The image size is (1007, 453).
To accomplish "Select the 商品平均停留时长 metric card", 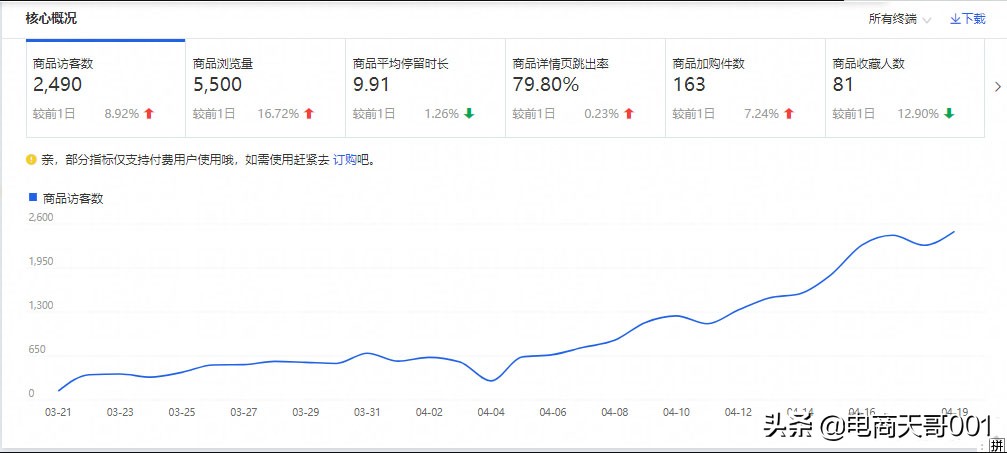I will point(426,88).
